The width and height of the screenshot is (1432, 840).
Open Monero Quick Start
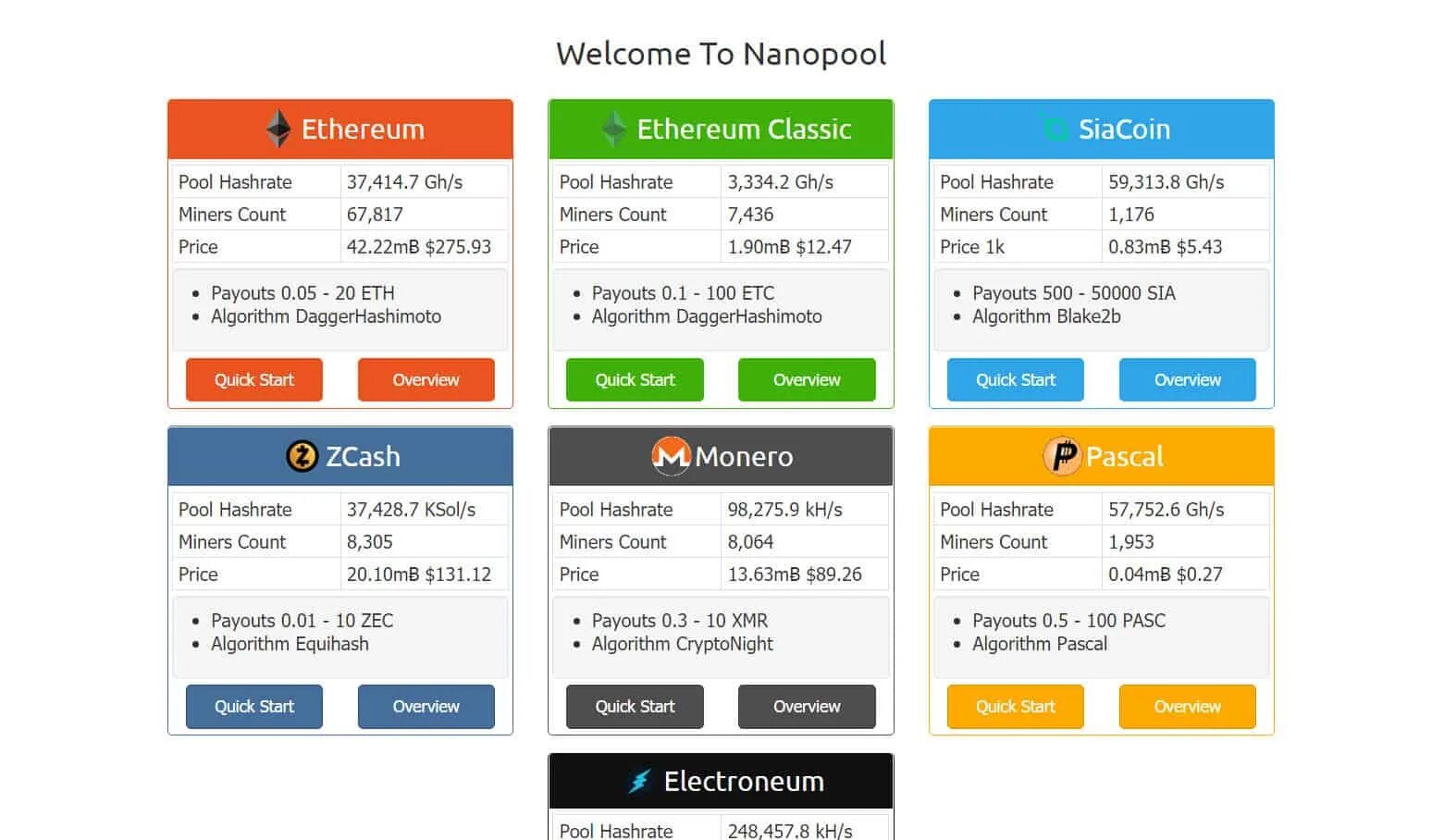point(635,707)
